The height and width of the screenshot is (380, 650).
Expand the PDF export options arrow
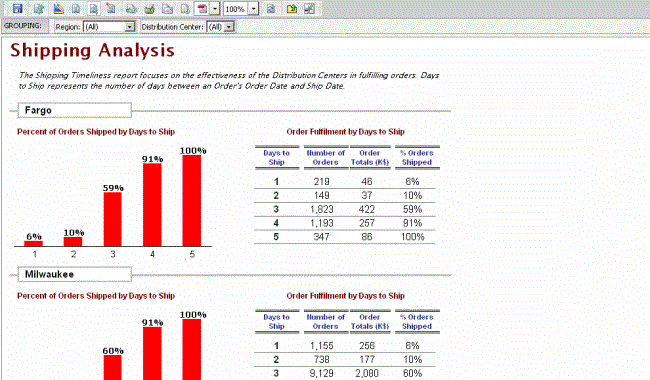pyautogui.click(x=215, y=8)
